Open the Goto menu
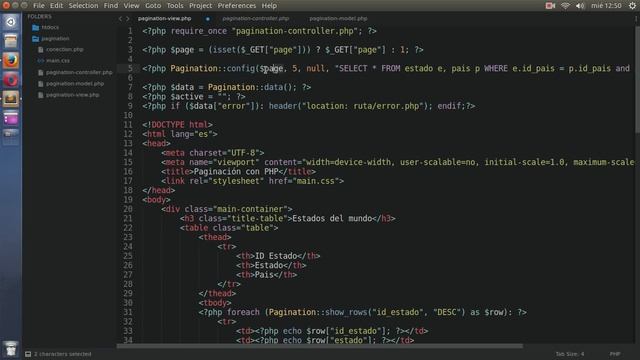This screenshot has width=640, height=360. tap(153, 6)
